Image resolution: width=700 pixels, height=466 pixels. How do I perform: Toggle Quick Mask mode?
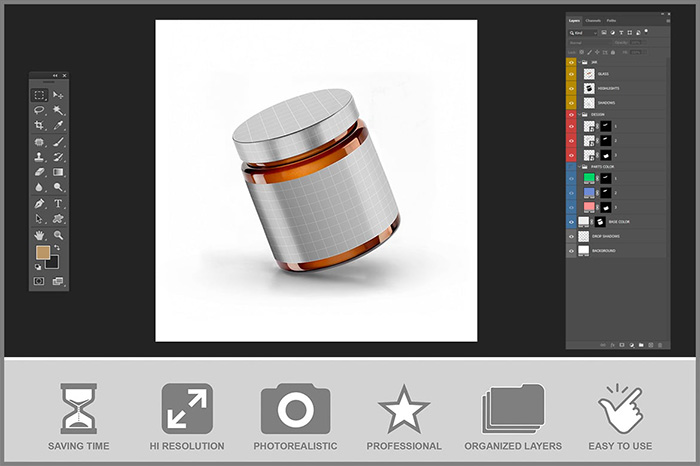click(x=39, y=281)
